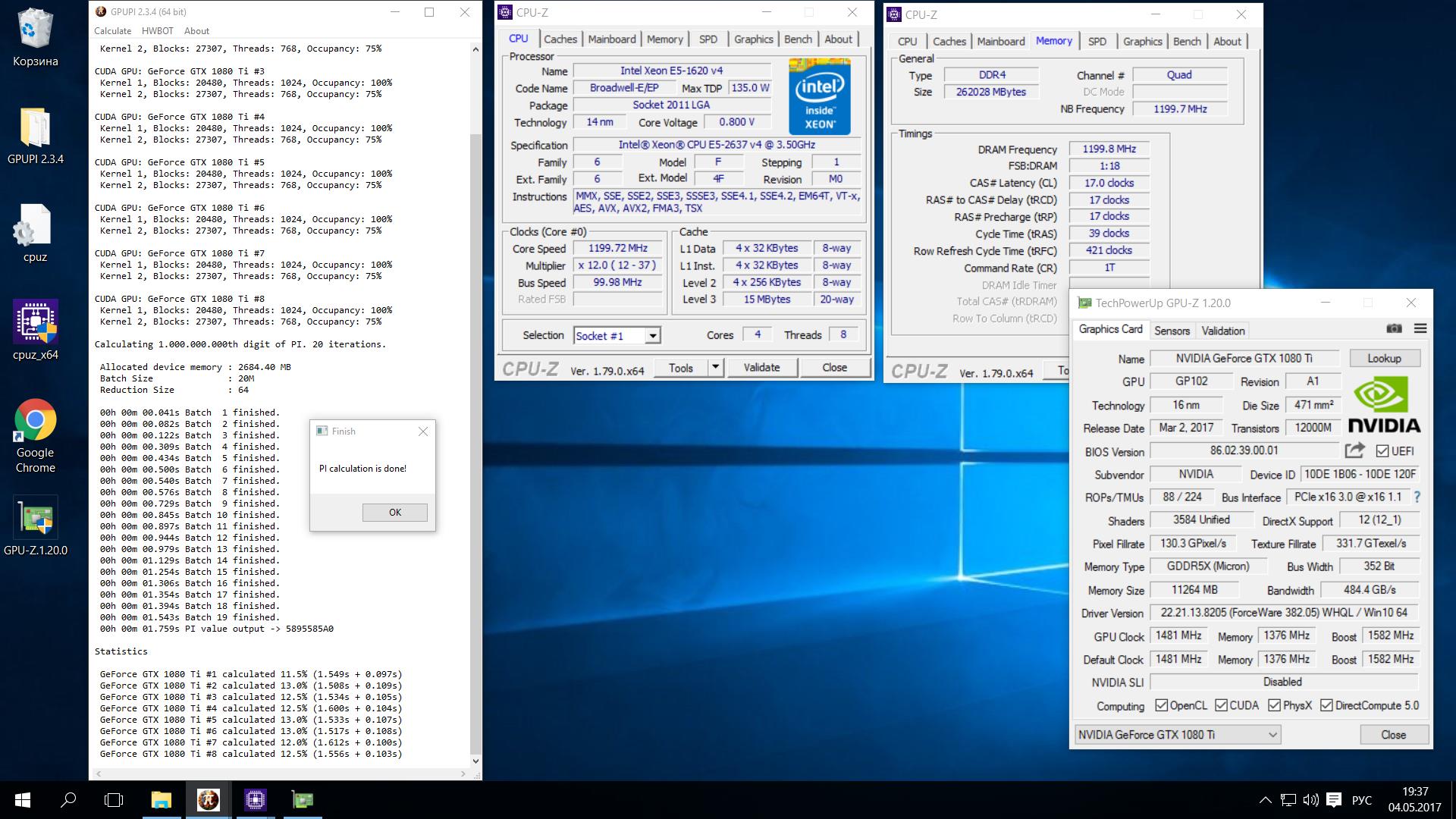The height and width of the screenshot is (819, 1456).
Task: Click the Close button in first CPU-Z
Action: tap(834, 367)
